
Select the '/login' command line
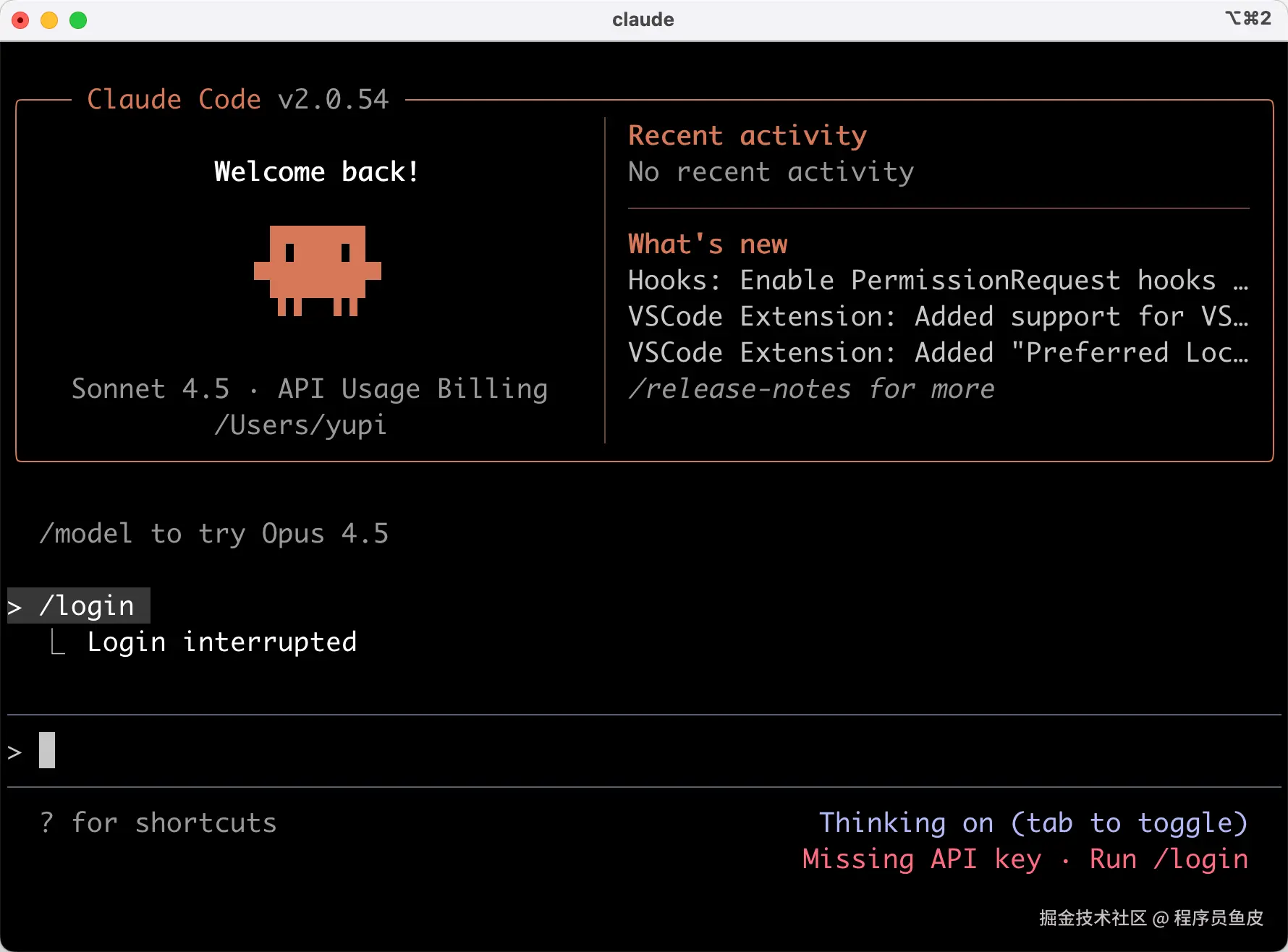[x=79, y=605]
